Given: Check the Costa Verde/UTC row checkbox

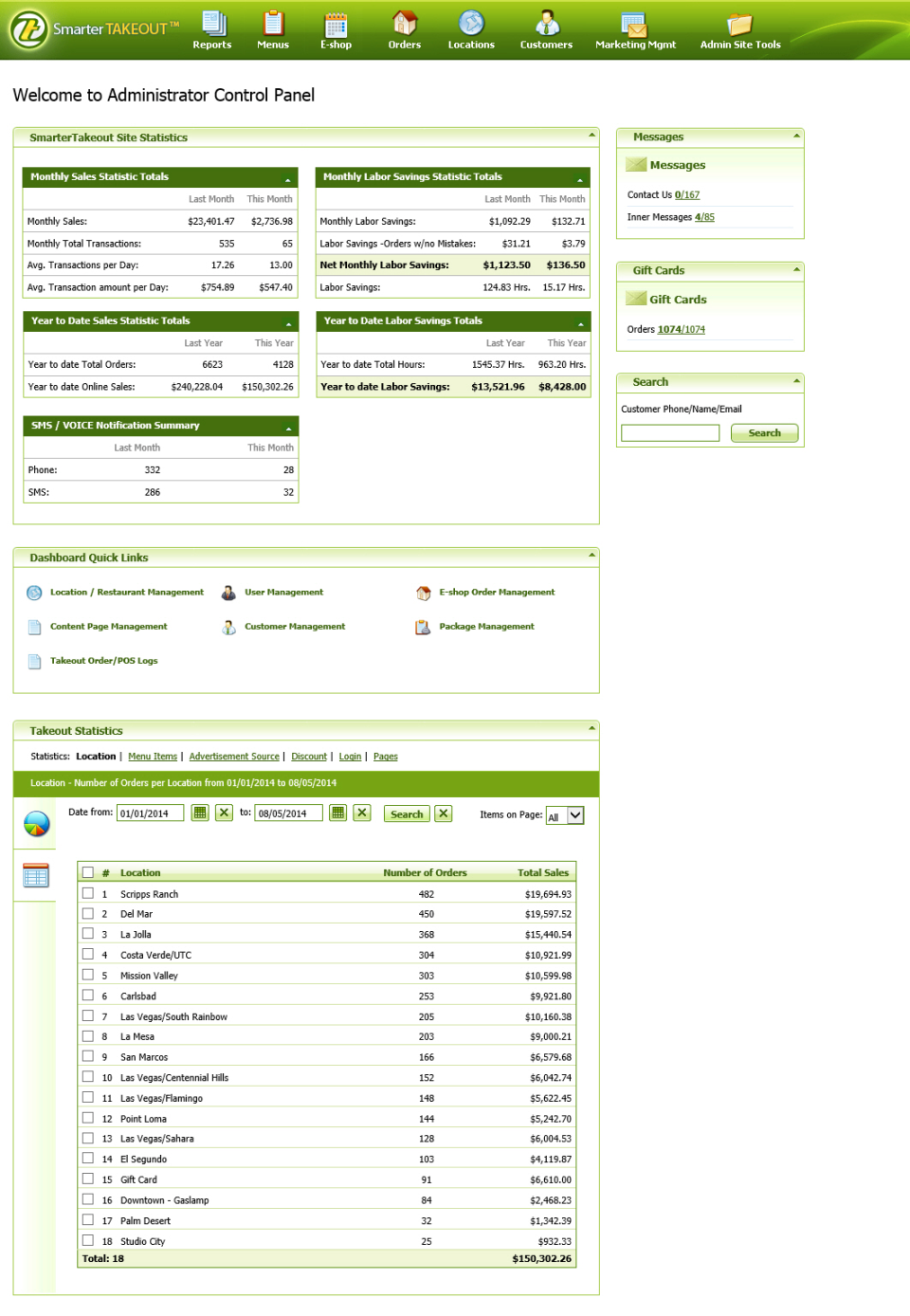Looking at the screenshot, I should [88, 954].
